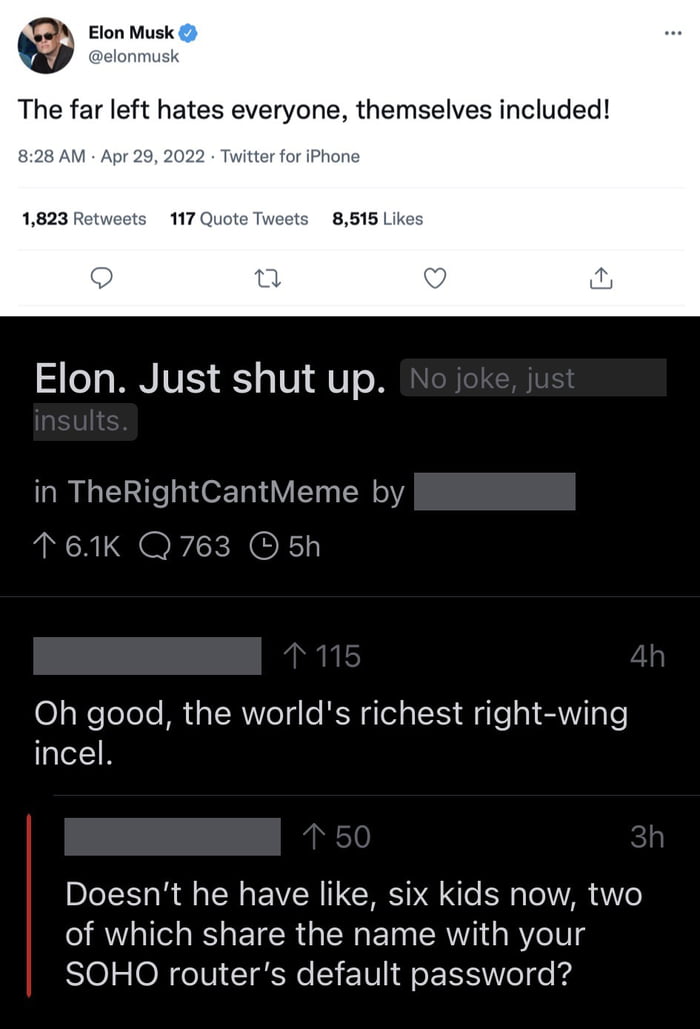Open the 8,515 Likes list
The image size is (700, 1029).
pyautogui.click(x=381, y=218)
